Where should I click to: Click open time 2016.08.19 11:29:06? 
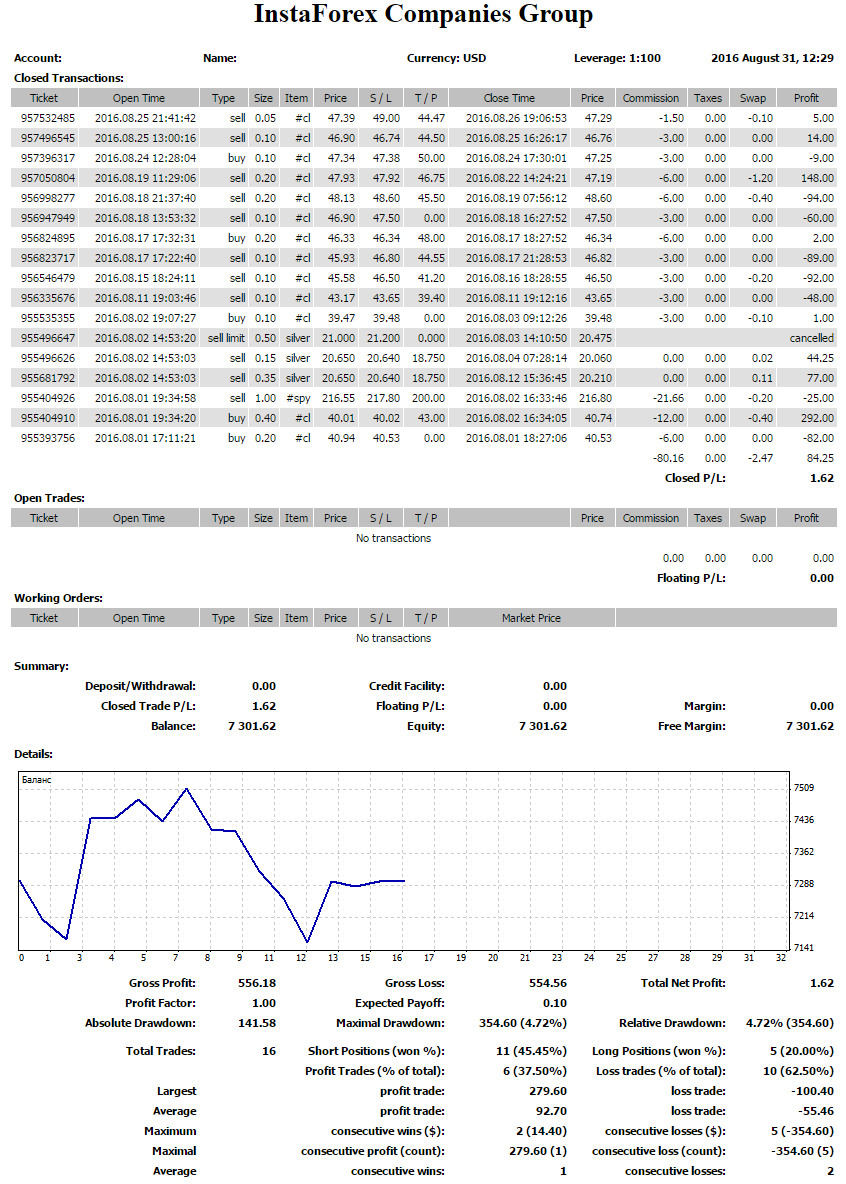(145, 178)
